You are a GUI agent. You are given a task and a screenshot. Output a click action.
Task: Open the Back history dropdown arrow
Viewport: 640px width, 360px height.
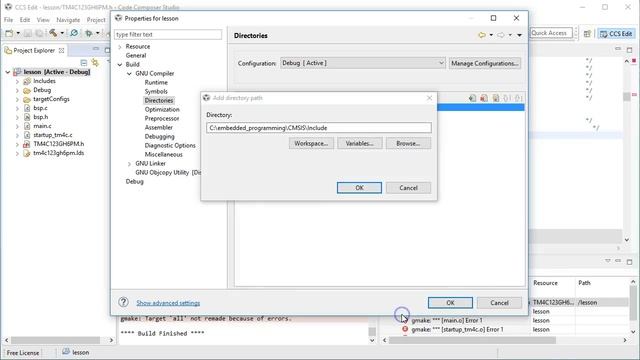(x=491, y=35)
